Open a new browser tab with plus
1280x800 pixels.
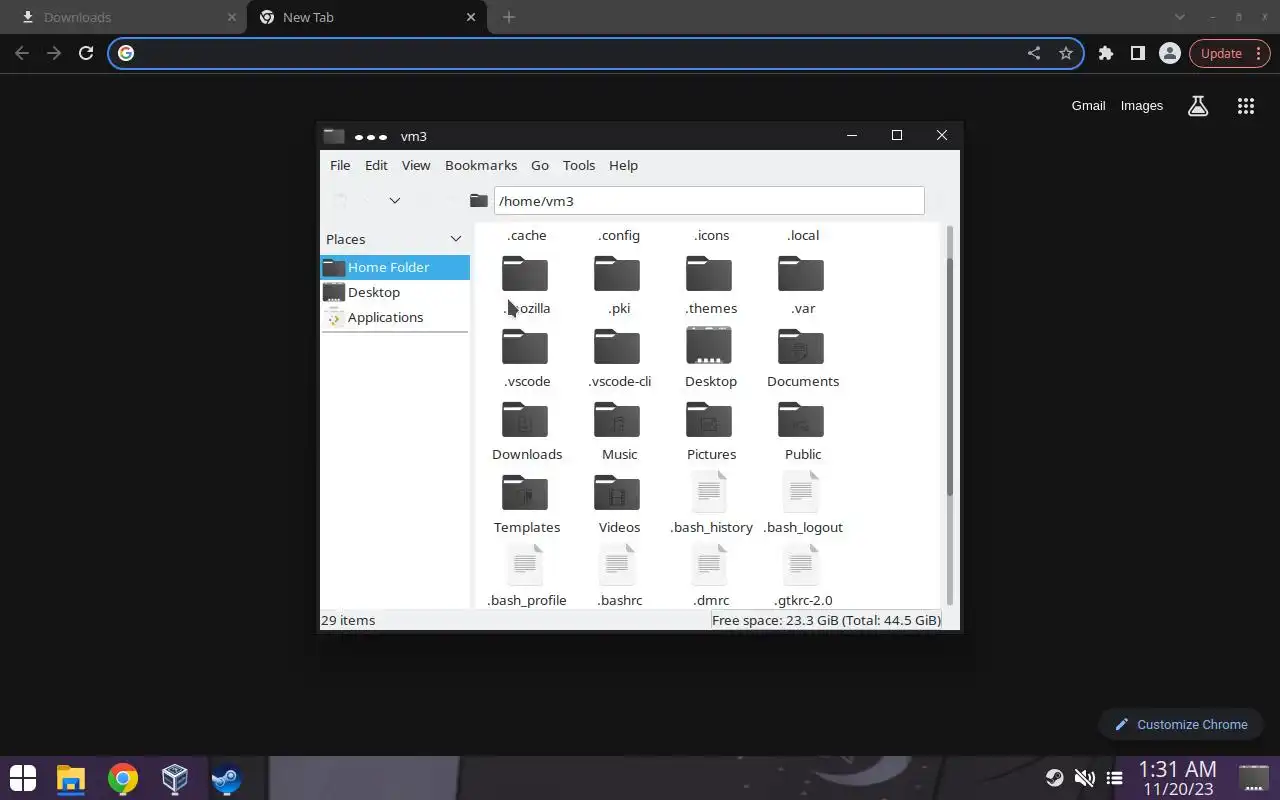[x=508, y=17]
